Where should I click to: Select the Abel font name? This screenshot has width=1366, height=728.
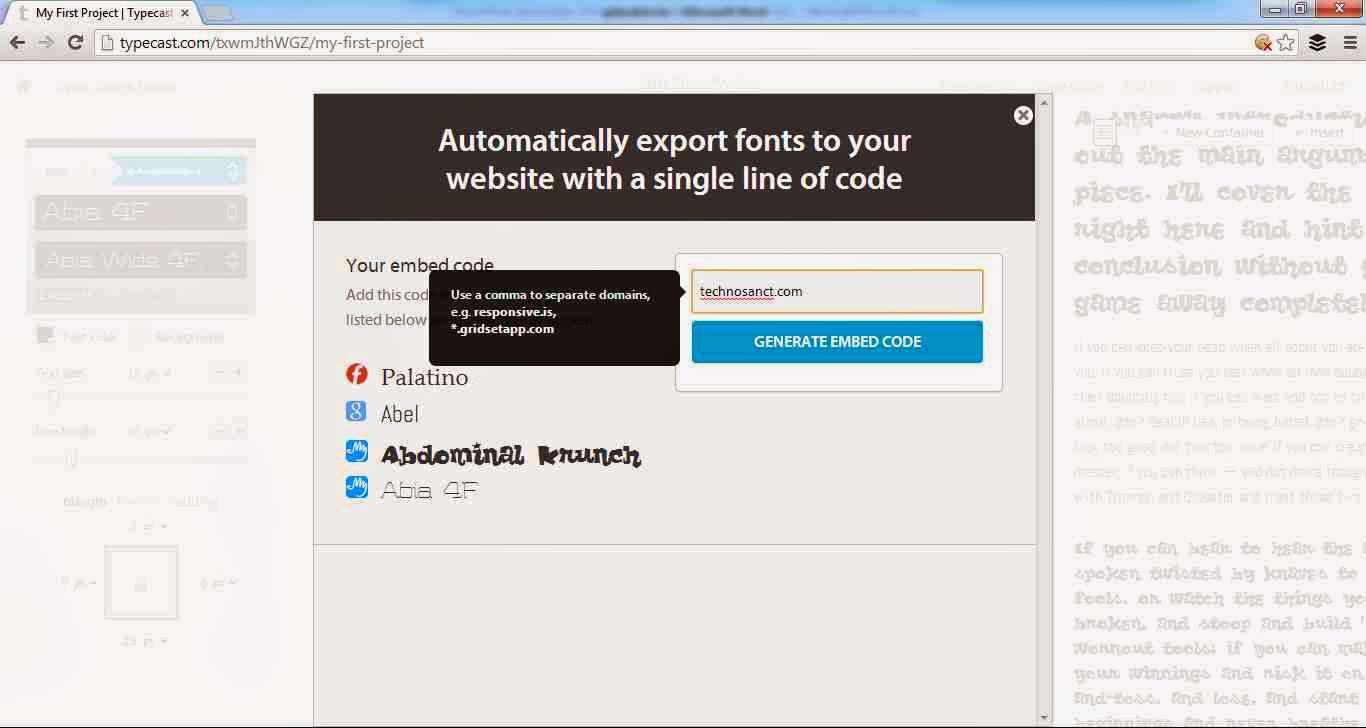coord(400,413)
